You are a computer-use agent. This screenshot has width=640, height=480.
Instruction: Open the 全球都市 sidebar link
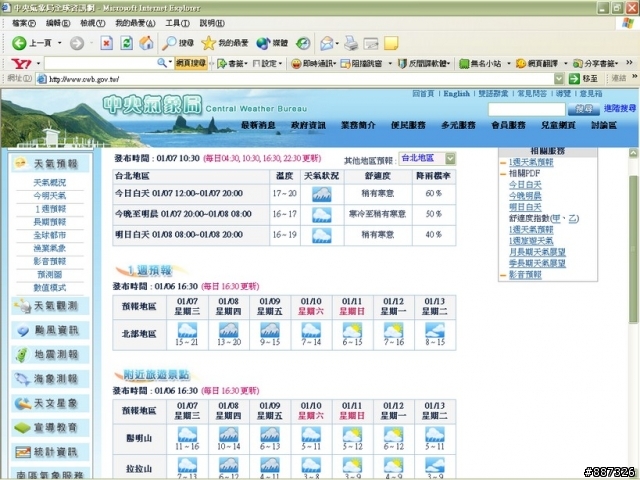50,235
